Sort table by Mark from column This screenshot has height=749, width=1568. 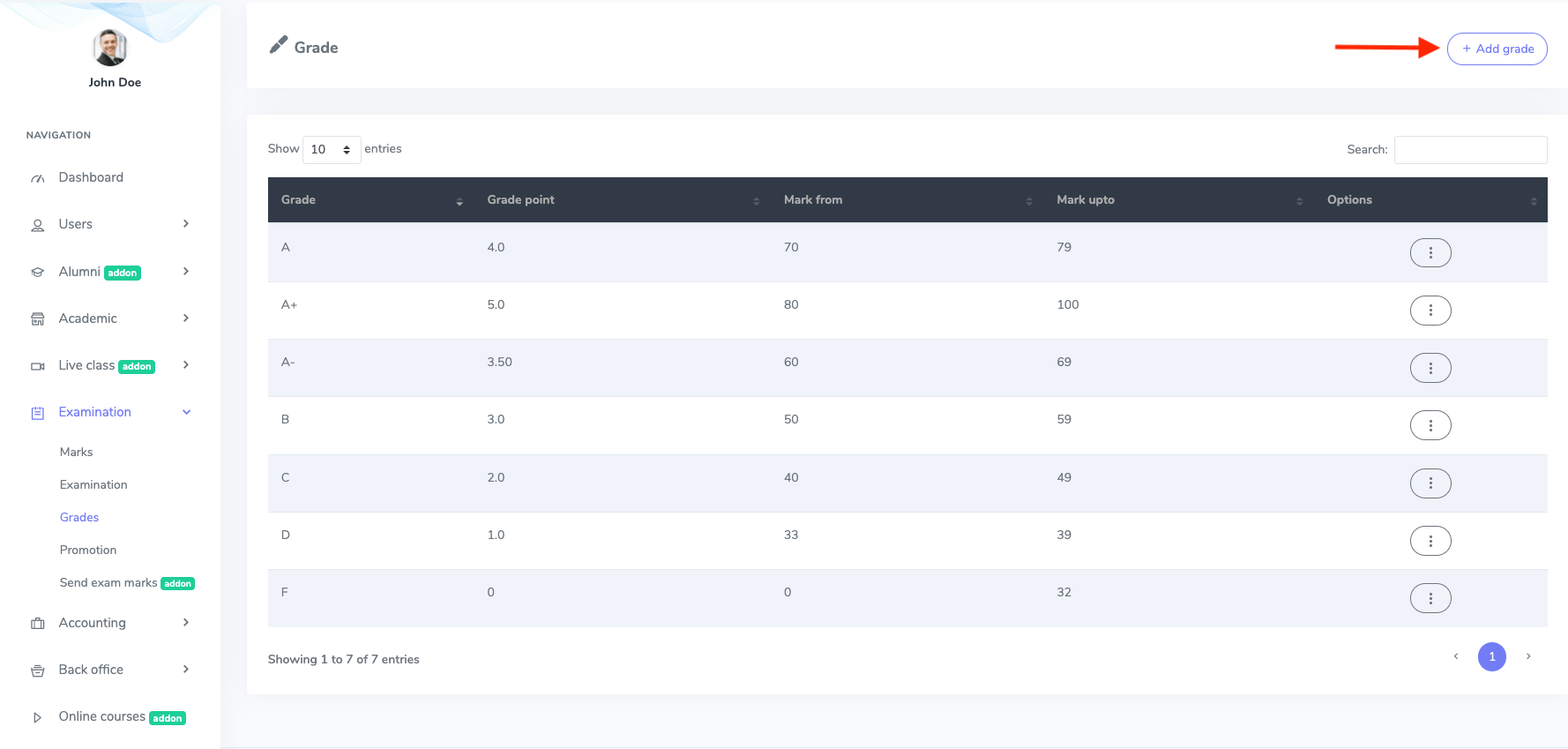(x=907, y=200)
